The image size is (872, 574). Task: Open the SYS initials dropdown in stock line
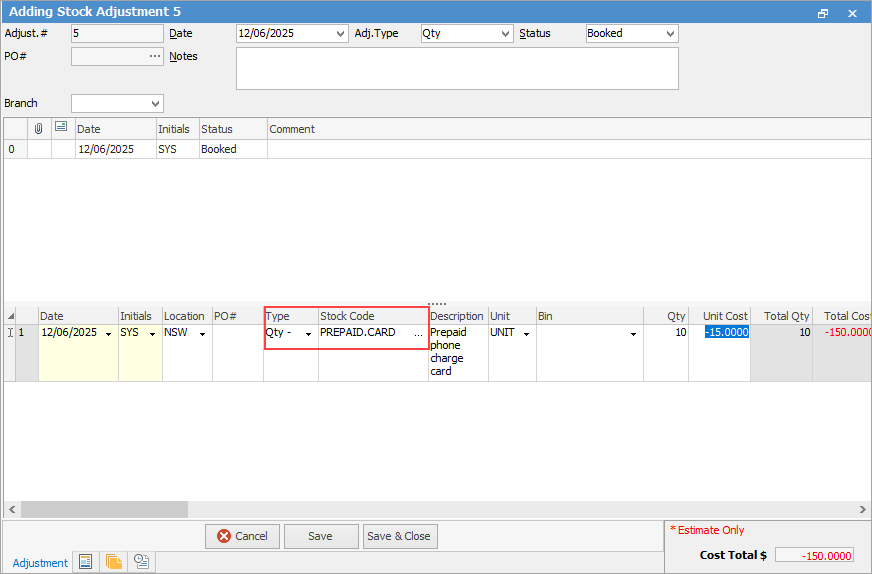pyautogui.click(x=152, y=334)
